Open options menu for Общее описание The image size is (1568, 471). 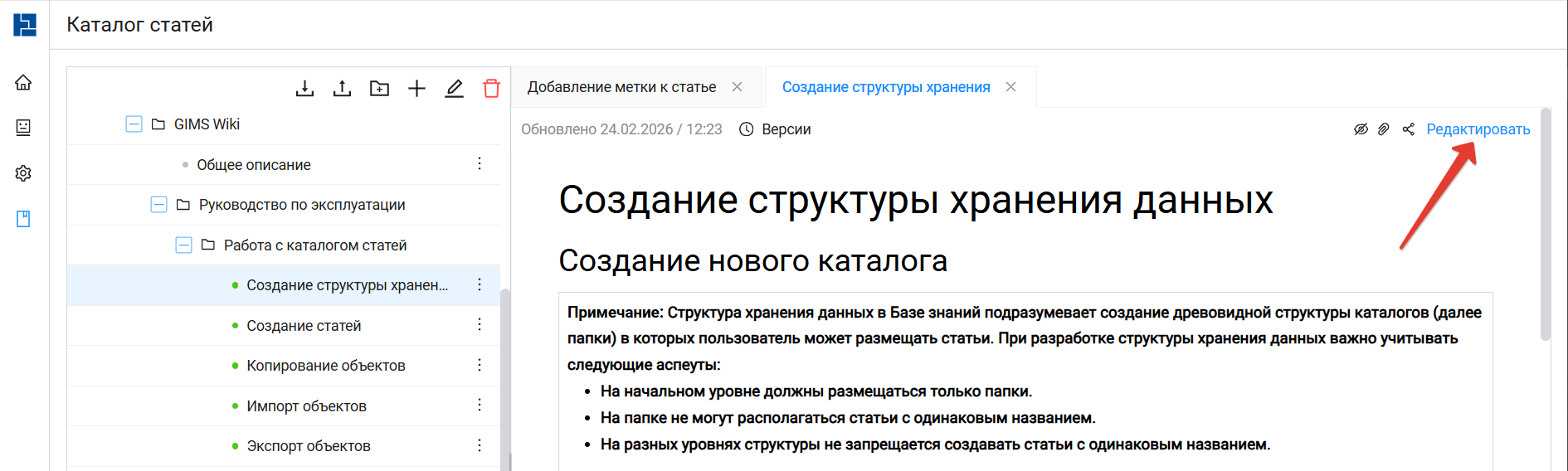pos(480,164)
